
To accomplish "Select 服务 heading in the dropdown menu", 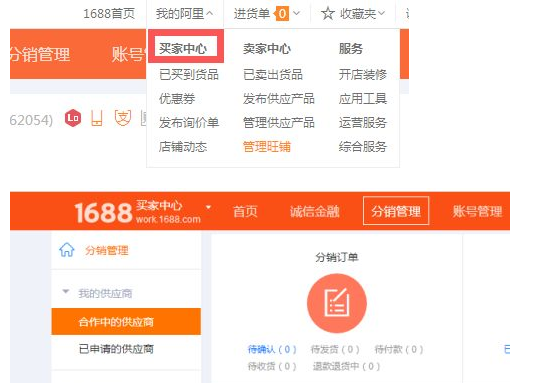I will click(x=351, y=48).
